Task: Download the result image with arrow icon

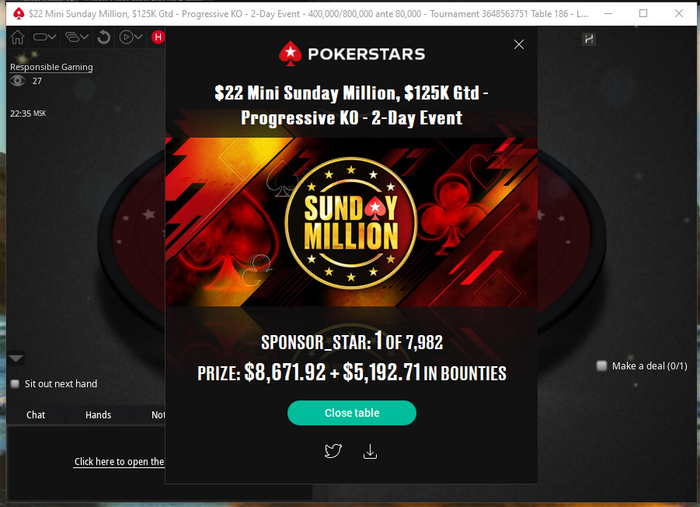Action: 370,451
